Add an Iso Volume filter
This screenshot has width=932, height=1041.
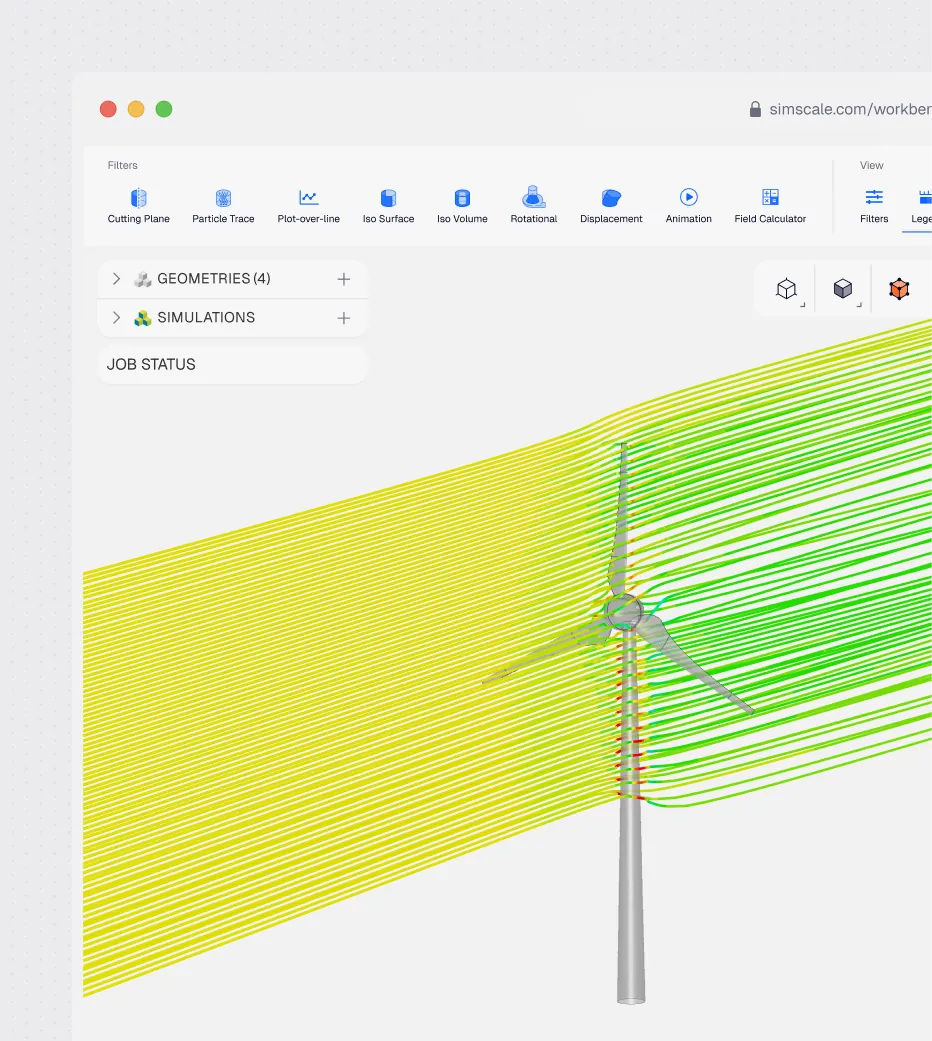click(x=462, y=206)
